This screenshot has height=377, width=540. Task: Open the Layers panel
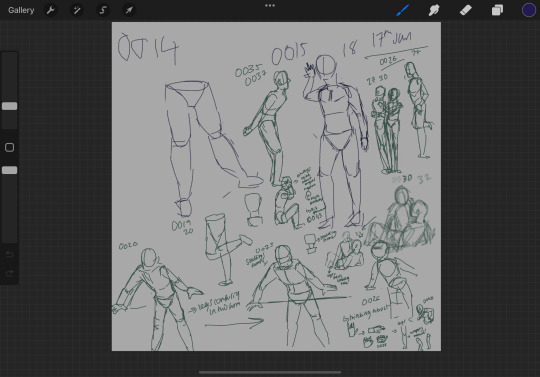(497, 10)
